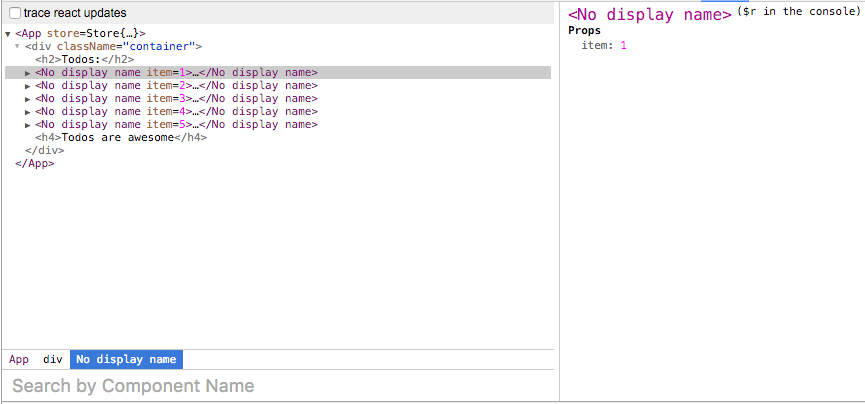Edit the item prop value 1
The width and height of the screenshot is (865, 404).
(x=623, y=46)
